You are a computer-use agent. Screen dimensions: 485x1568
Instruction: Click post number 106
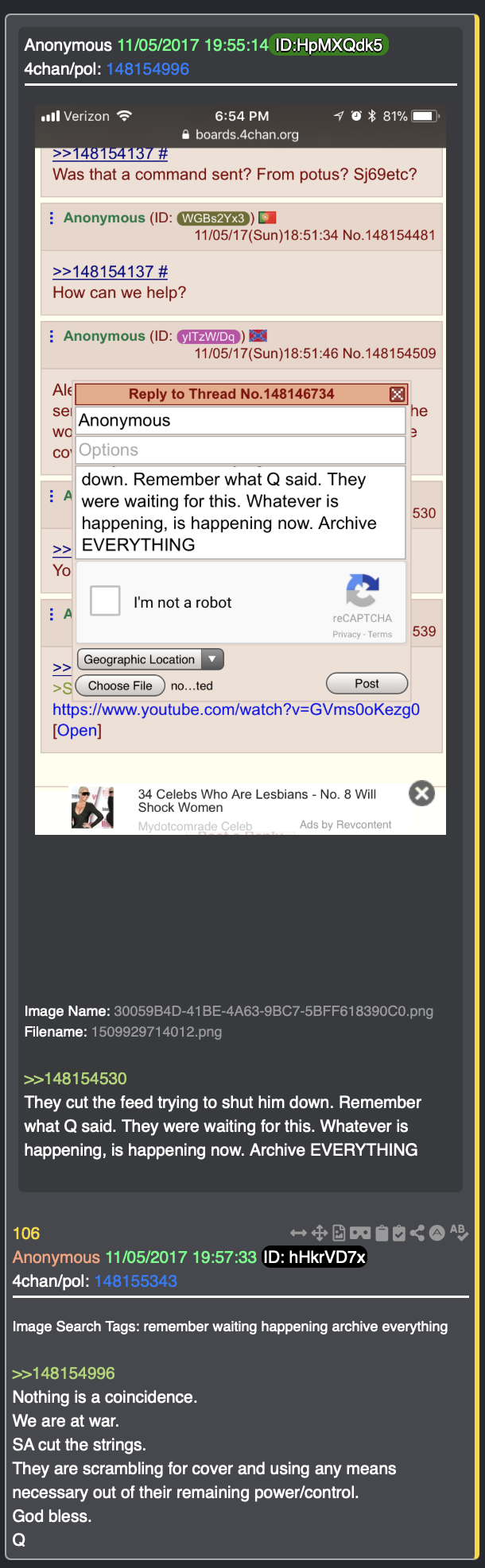[x=26, y=1234]
